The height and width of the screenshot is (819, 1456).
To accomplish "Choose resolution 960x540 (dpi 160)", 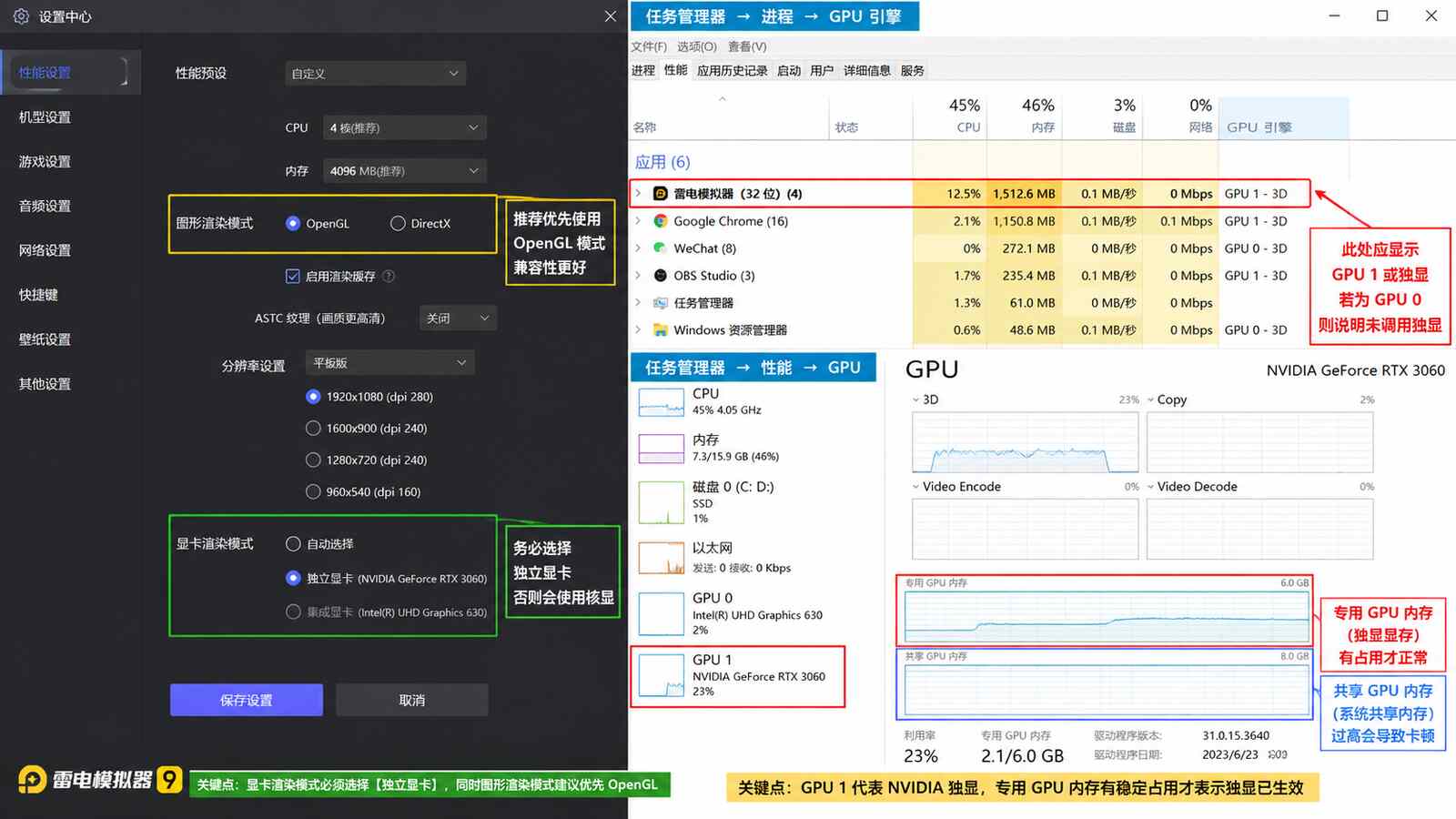I will click(x=313, y=492).
